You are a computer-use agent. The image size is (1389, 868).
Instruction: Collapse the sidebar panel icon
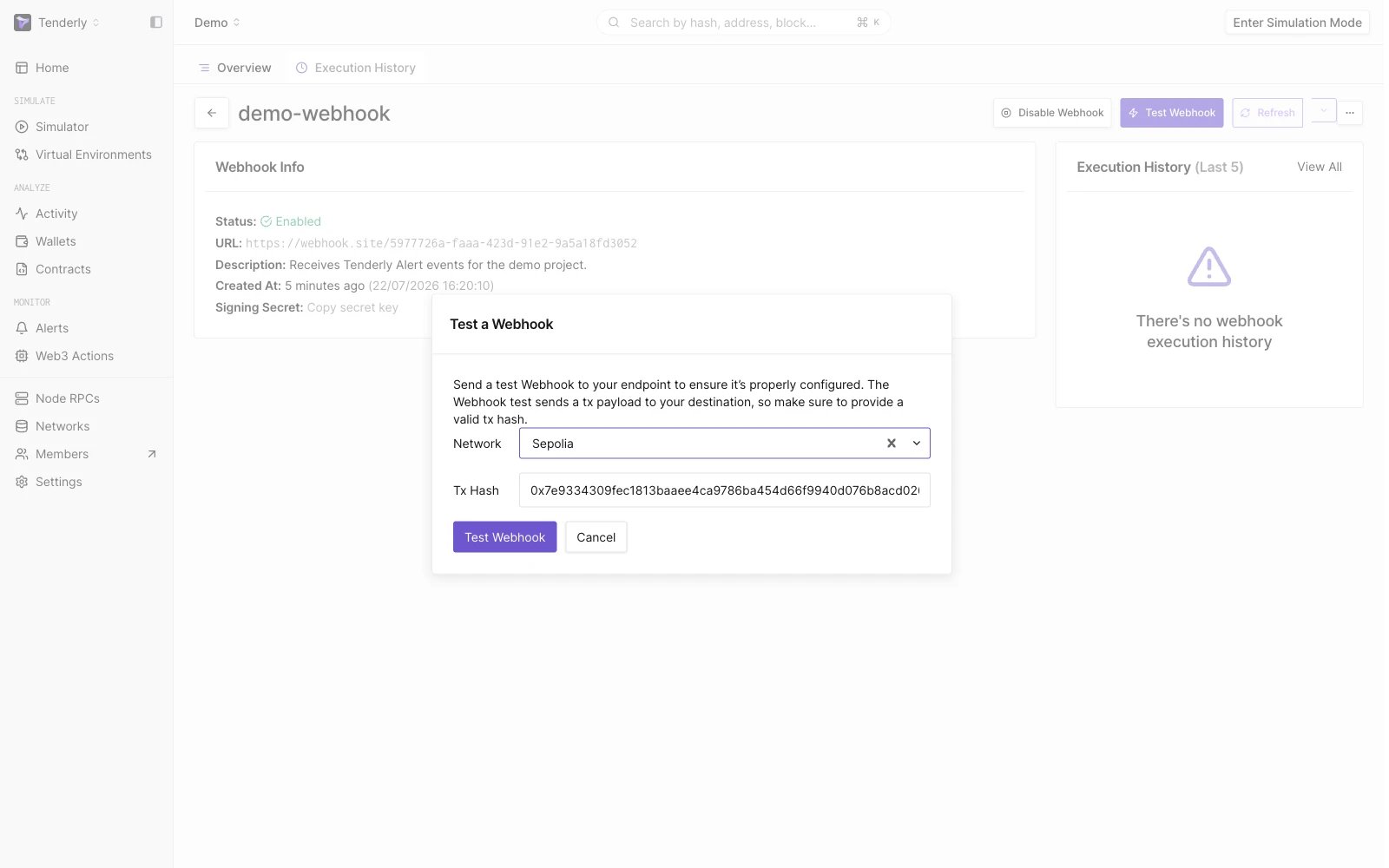pyautogui.click(x=156, y=23)
